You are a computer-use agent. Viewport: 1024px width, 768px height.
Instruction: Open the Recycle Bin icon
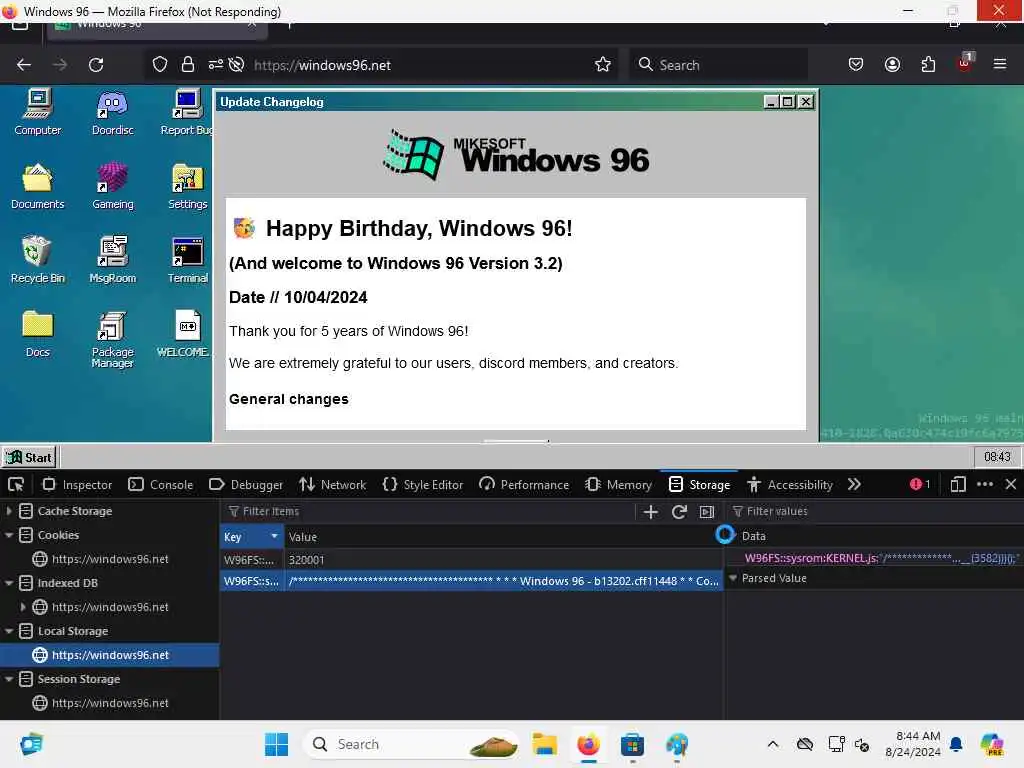pyautogui.click(x=38, y=260)
